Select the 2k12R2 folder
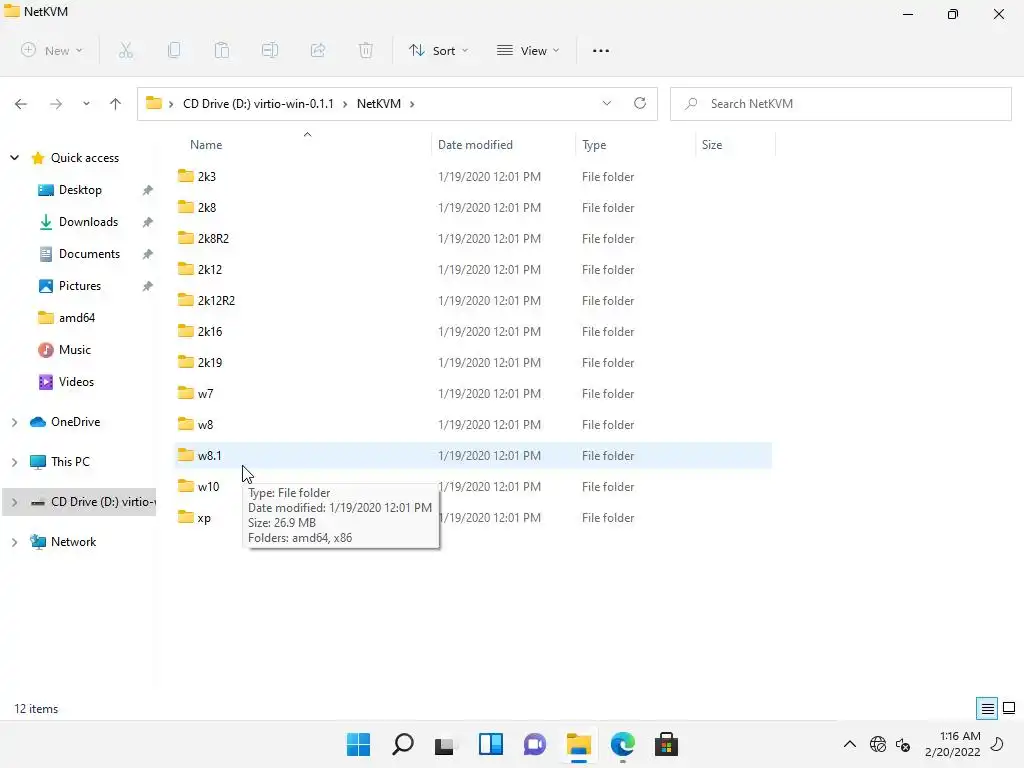The width and height of the screenshot is (1024, 768). (473, 300)
